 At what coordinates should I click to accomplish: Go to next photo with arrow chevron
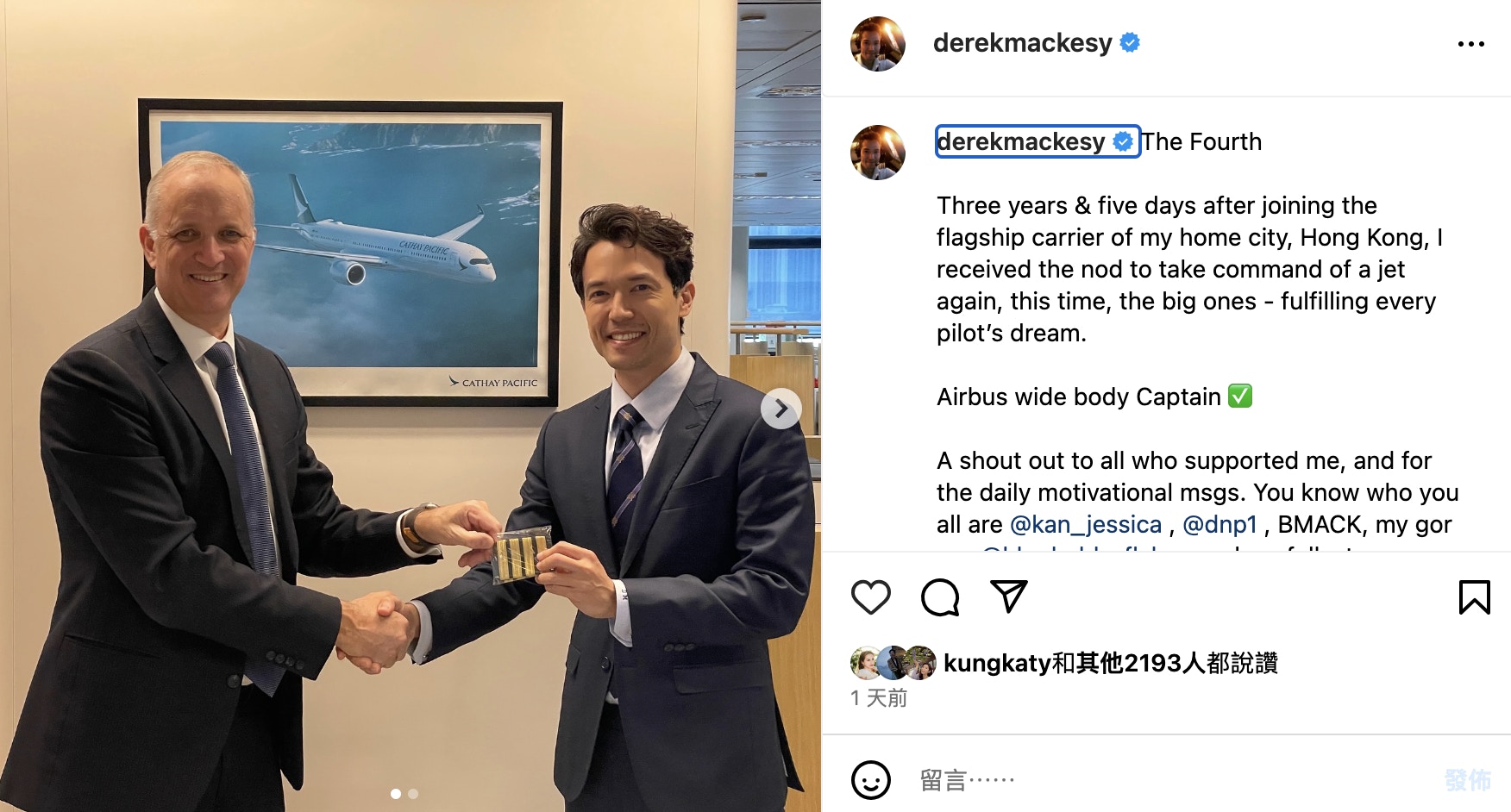click(781, 409)
